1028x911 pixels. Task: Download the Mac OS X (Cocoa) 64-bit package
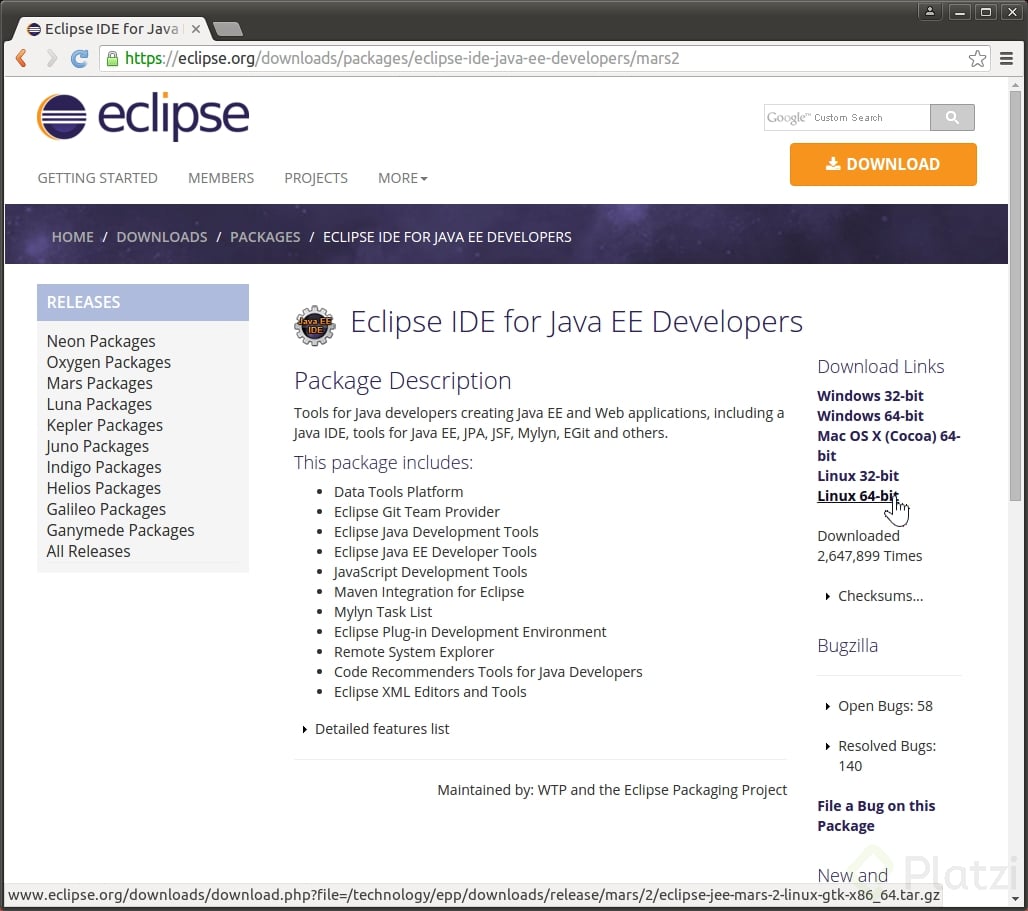click(x=888, y=446)
